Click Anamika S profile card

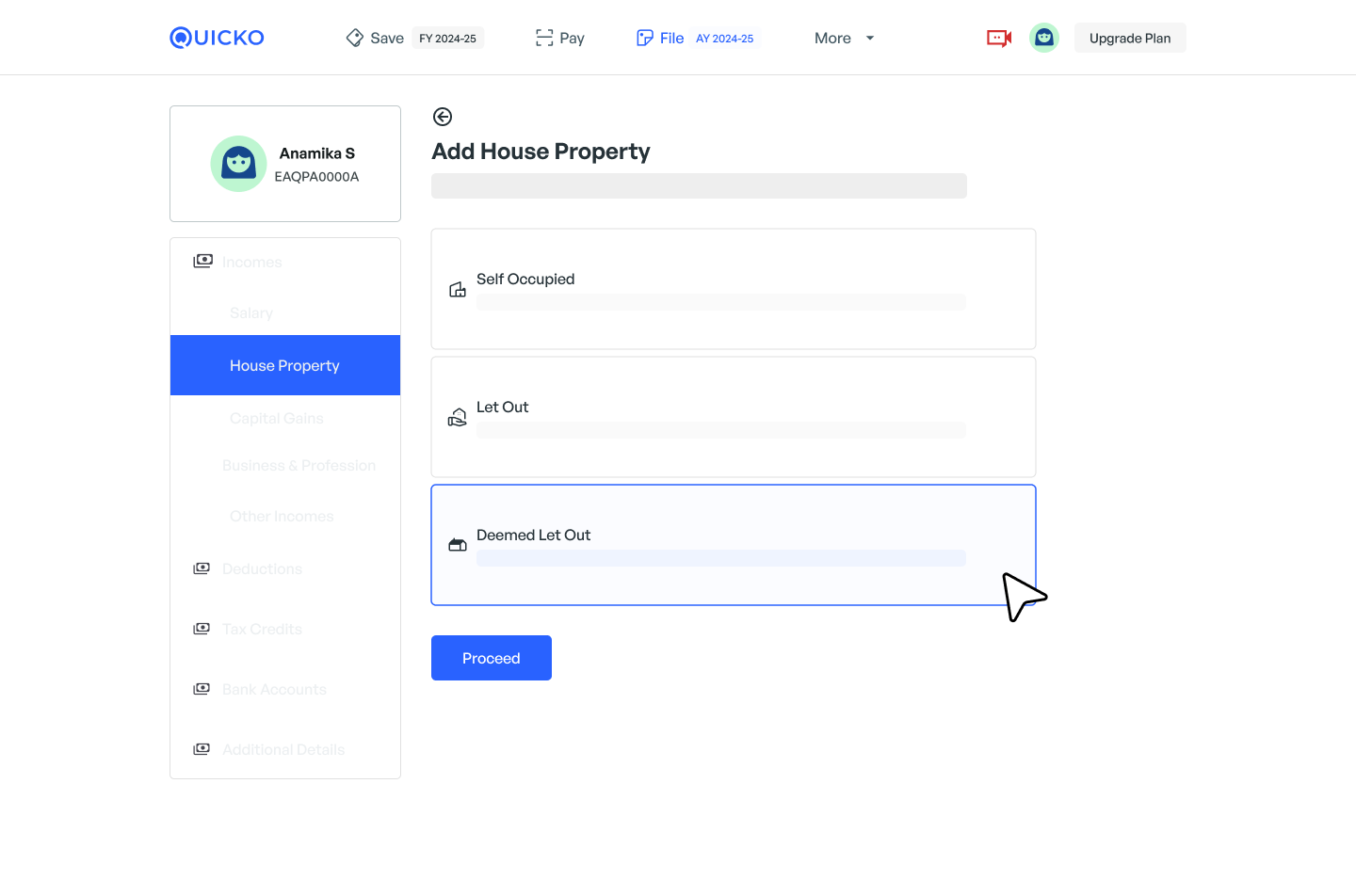click(x=285, y=164)
